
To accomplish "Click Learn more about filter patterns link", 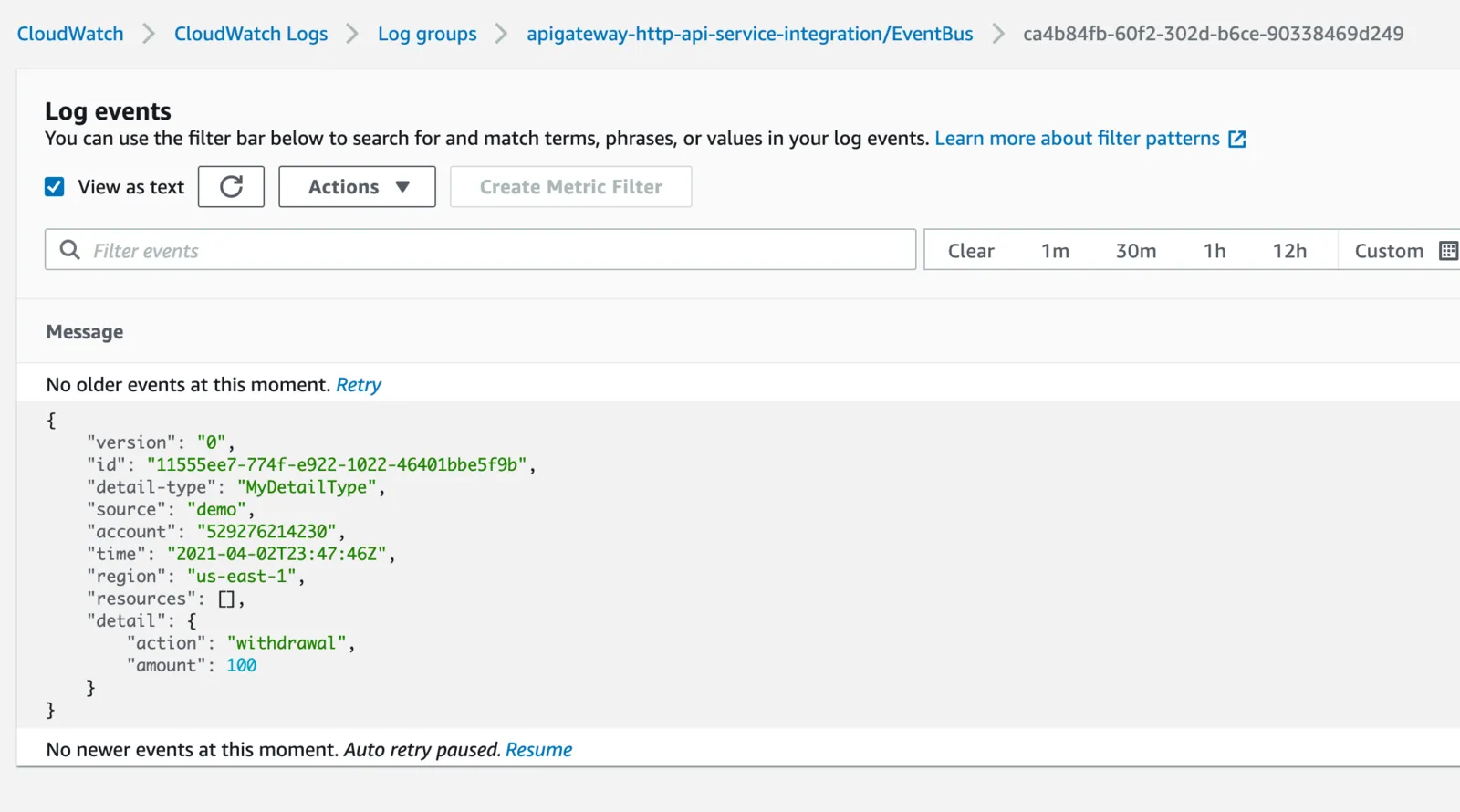I will click(x=1077, y=139).
